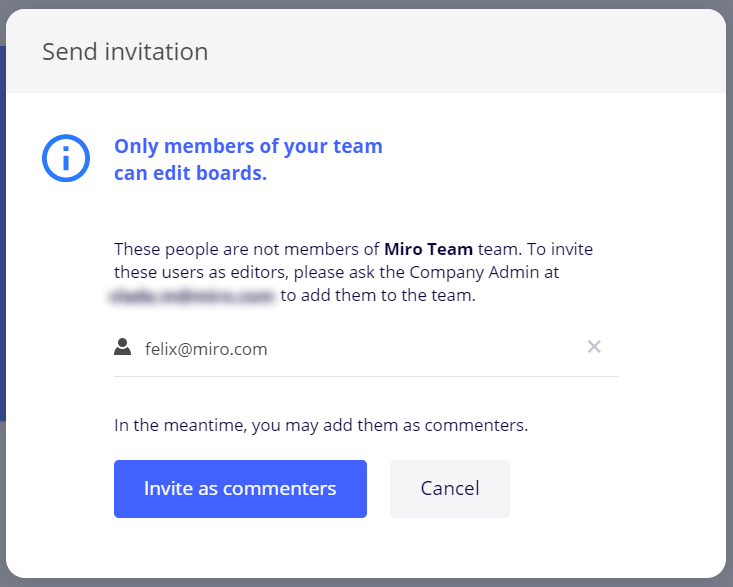Click the 'can edit boards.' heading line

(x=190, y=173)
